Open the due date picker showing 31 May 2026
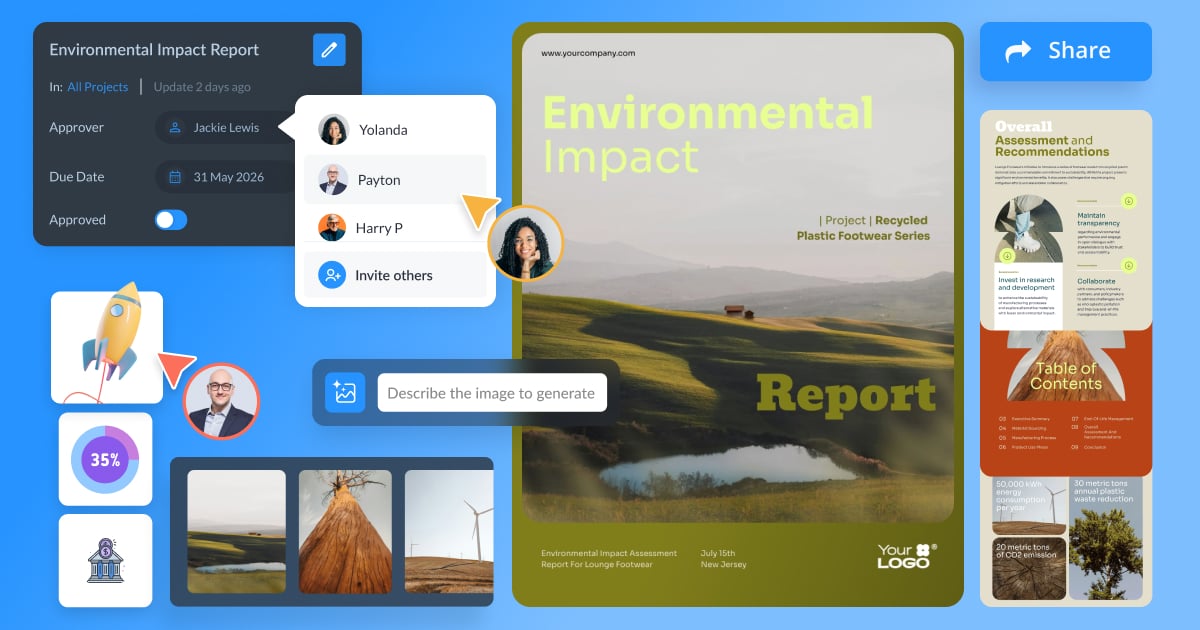Viewport: 1200px width, 630px height. (x=224, y=176)
